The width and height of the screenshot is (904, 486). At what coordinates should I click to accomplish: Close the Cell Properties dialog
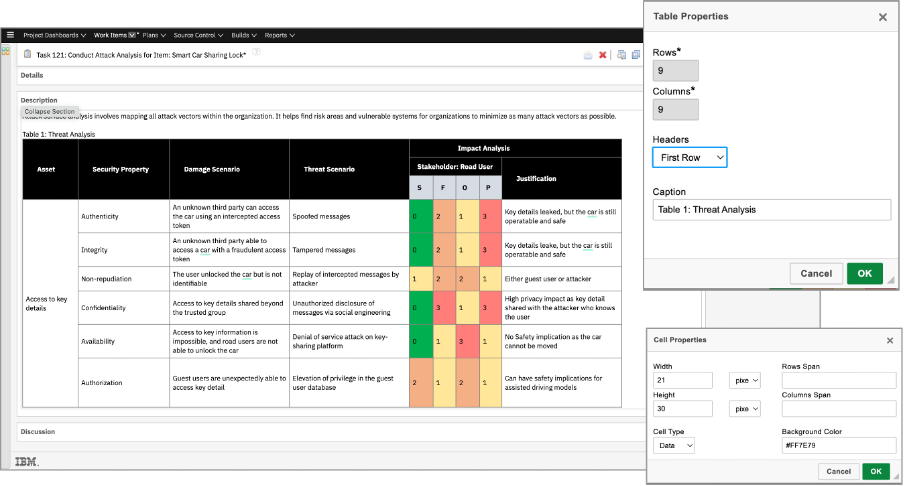tap(890, 340)
